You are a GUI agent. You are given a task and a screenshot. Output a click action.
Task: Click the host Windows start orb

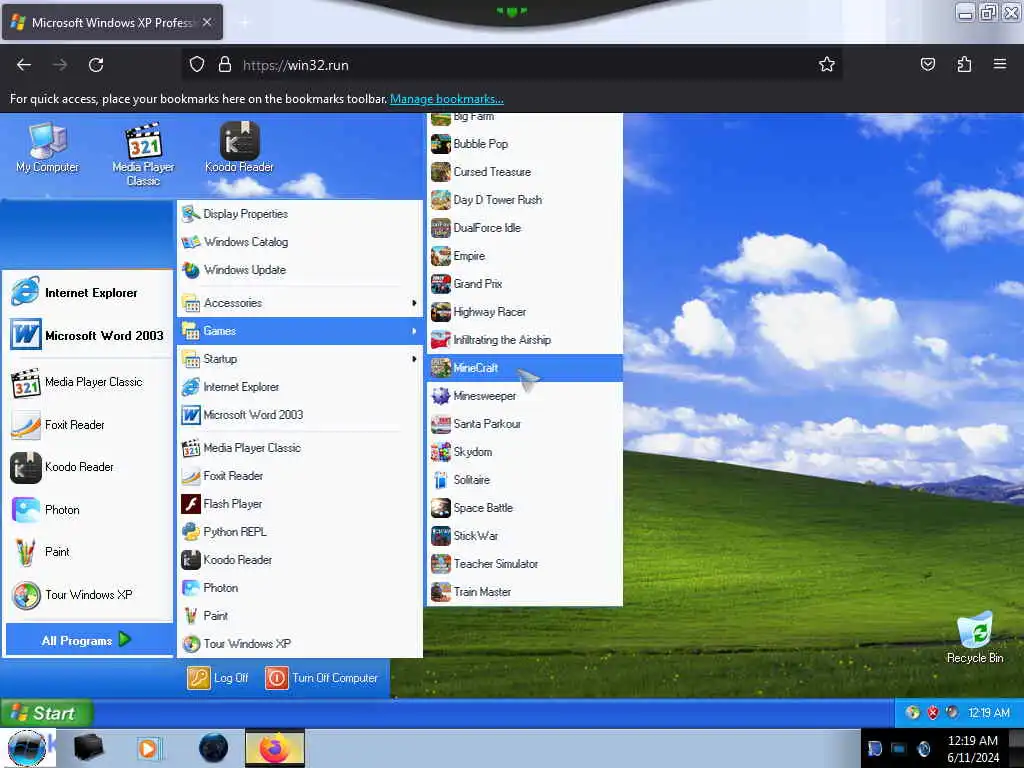click(26, 748)
